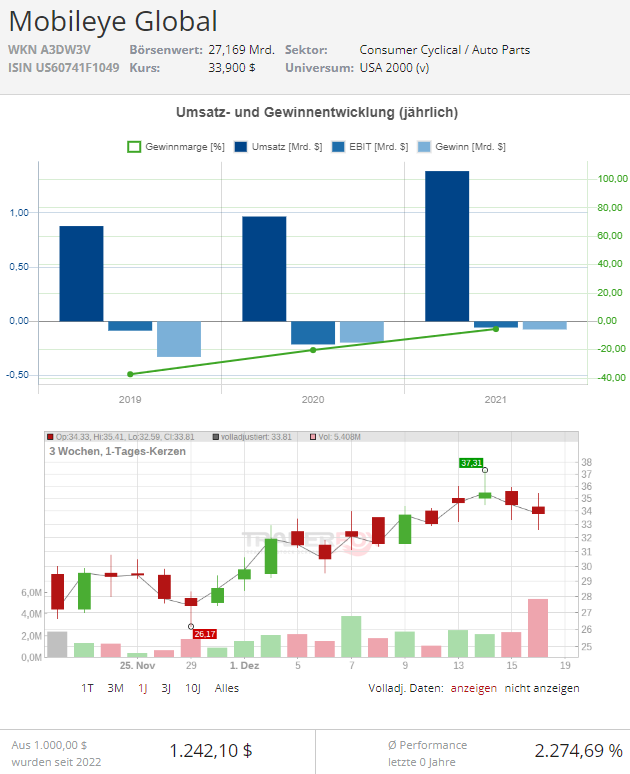The image size is (630, 774).
Task: Click the green Gewinnmarge legend swatch
Action: pos(134,147)
